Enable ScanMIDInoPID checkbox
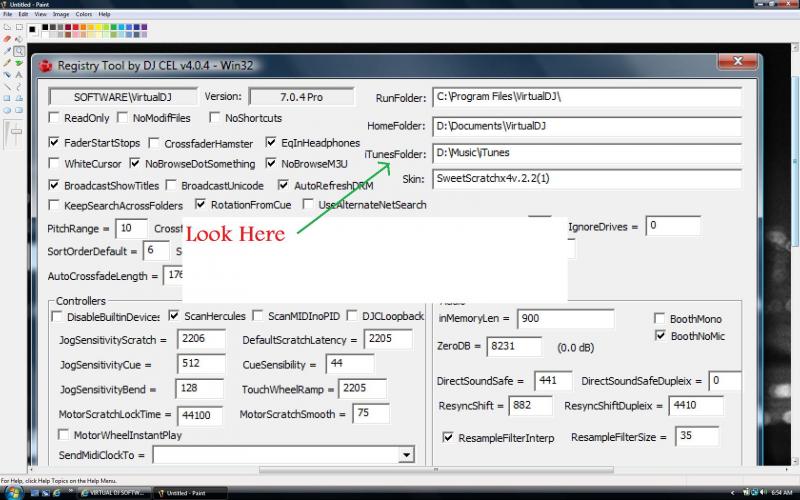The width and height of the screenshot is (800, 500). click(x=258, y=316)
